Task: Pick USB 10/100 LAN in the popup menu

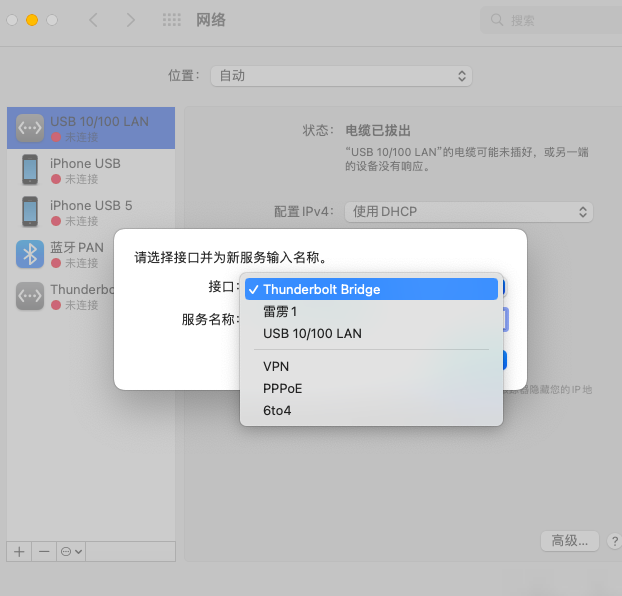Action: point(371,333)
